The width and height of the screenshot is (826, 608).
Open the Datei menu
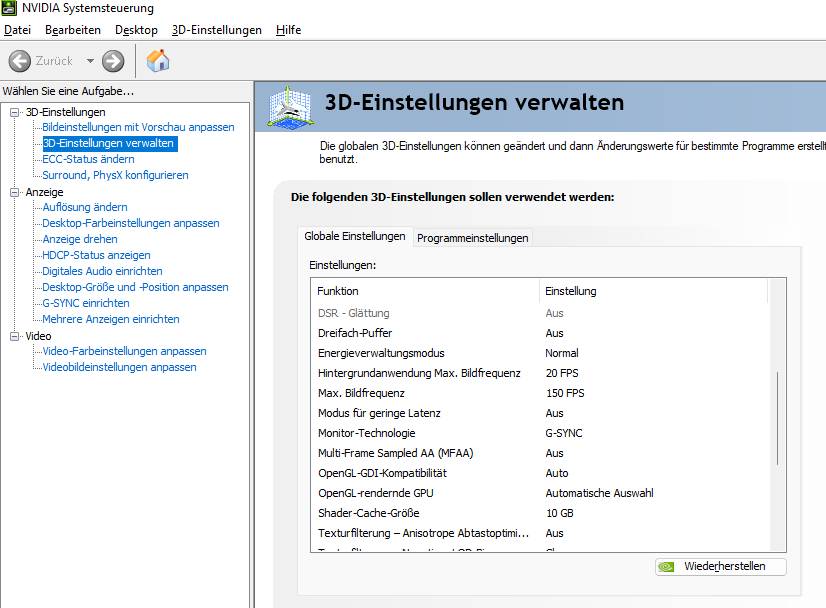click(17, 30)
